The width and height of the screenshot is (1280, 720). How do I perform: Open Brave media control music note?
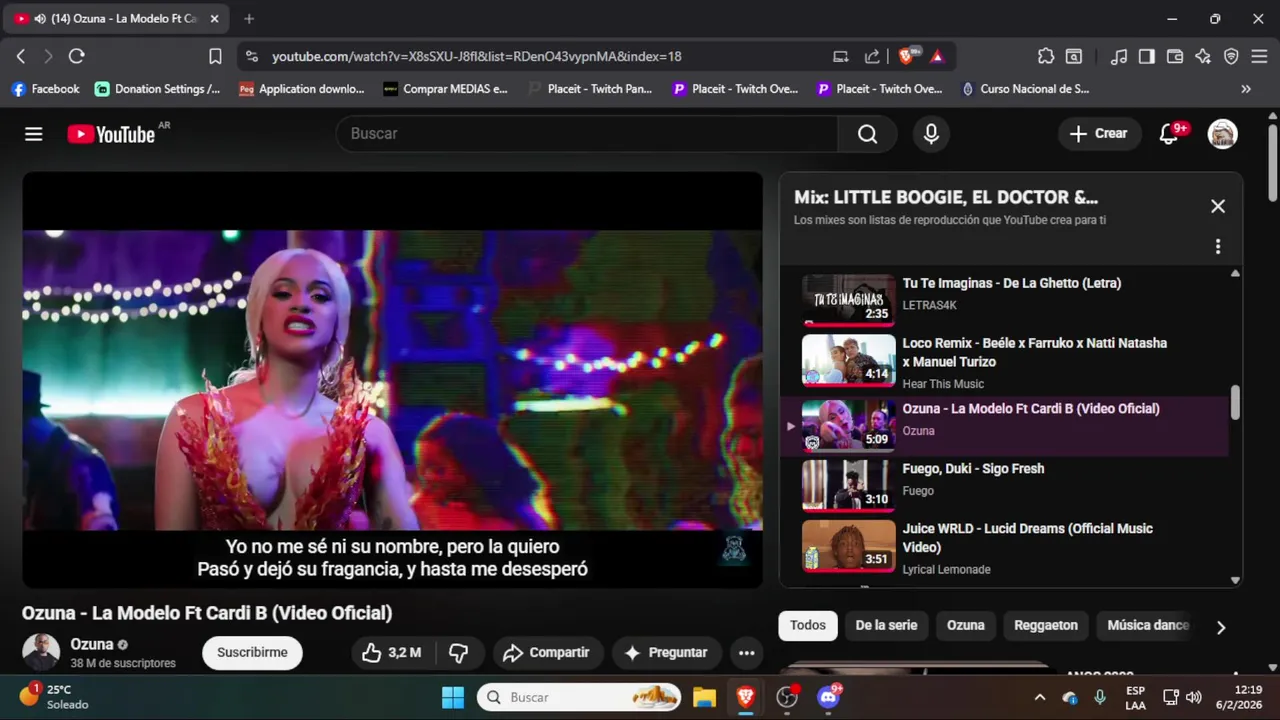[1119, 57]
